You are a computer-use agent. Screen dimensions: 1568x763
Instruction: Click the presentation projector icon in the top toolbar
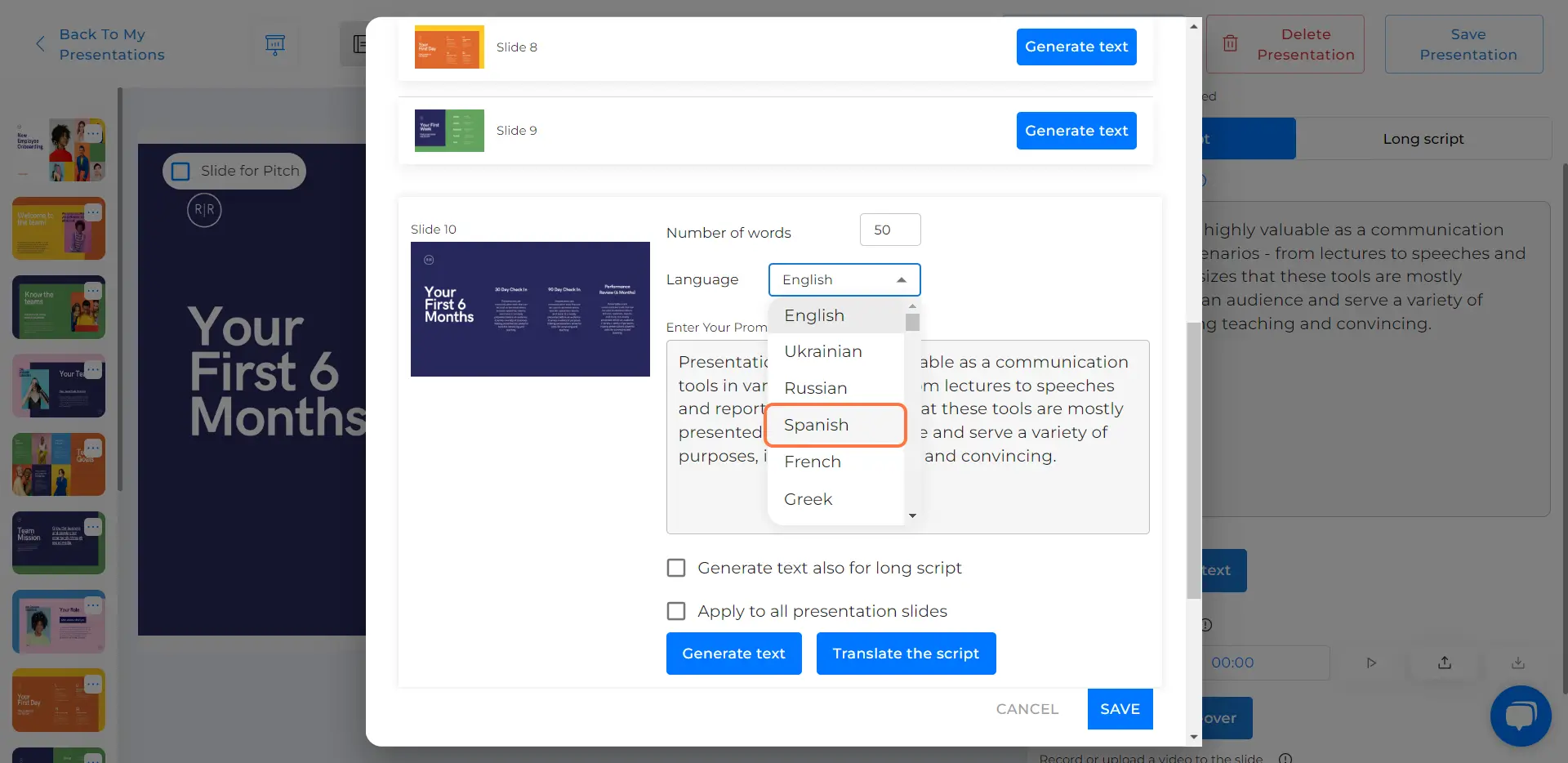(275, 44)
